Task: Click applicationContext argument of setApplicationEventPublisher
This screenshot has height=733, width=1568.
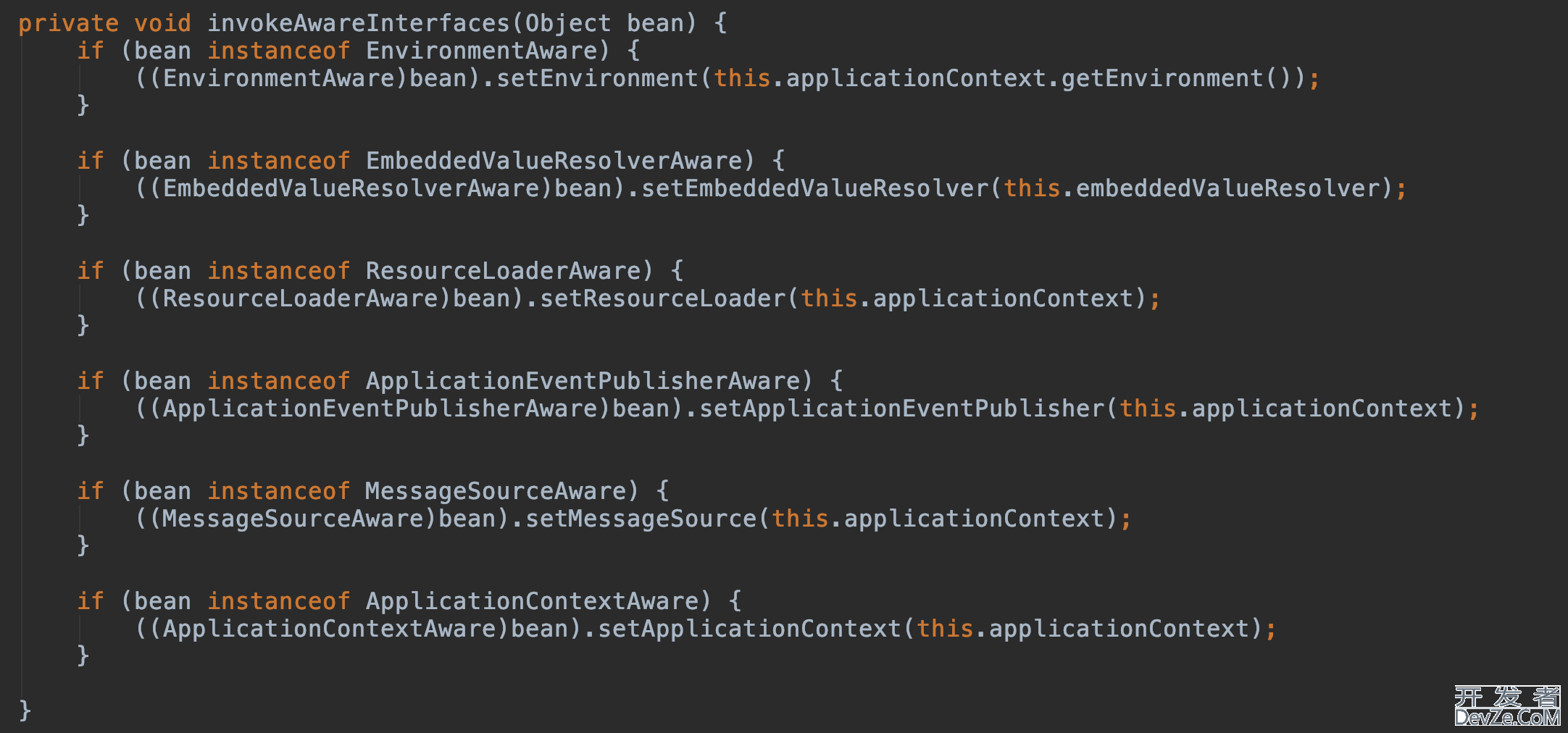Action: [x=1322, y=409]
